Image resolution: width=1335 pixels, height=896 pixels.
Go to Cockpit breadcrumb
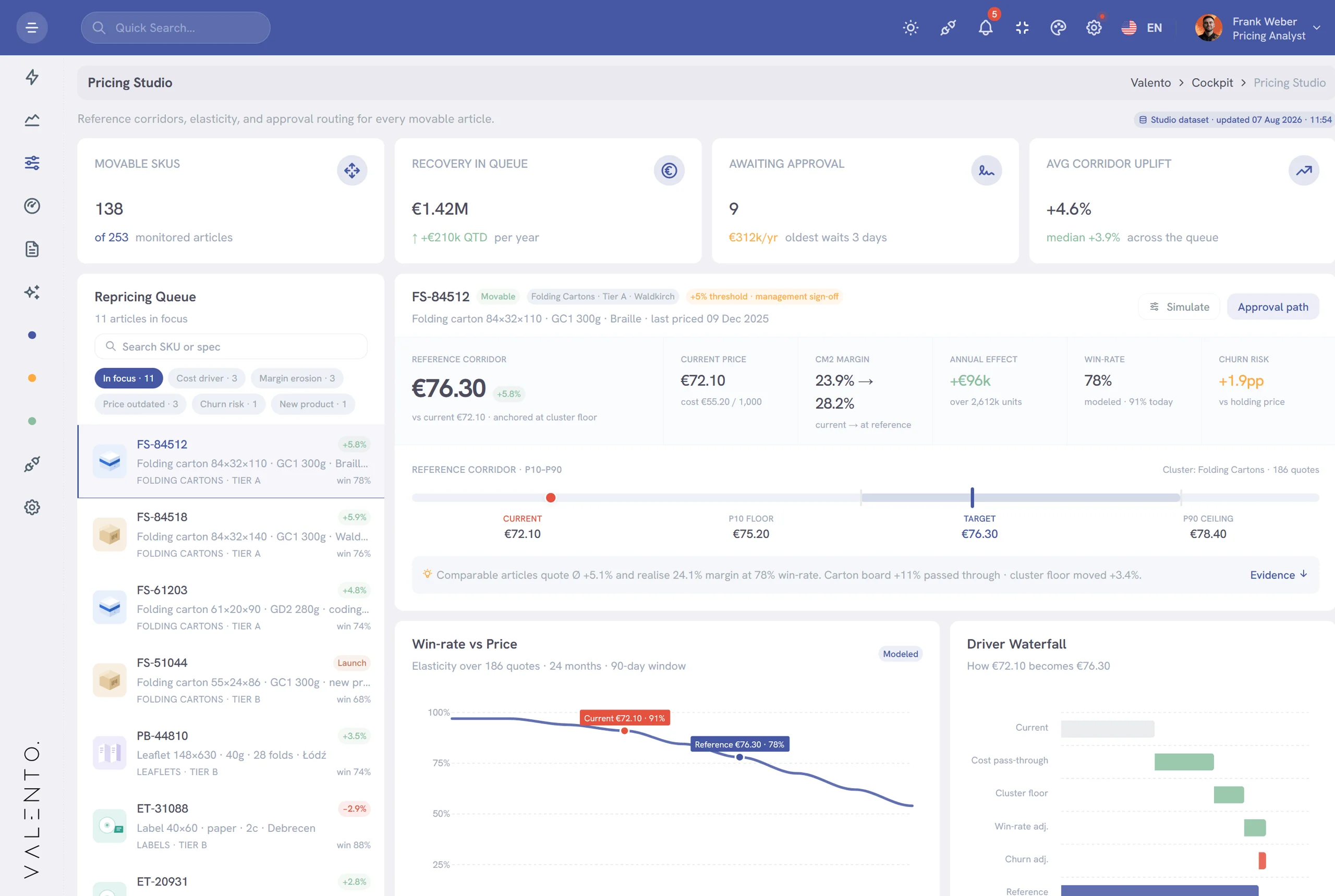1211,82
